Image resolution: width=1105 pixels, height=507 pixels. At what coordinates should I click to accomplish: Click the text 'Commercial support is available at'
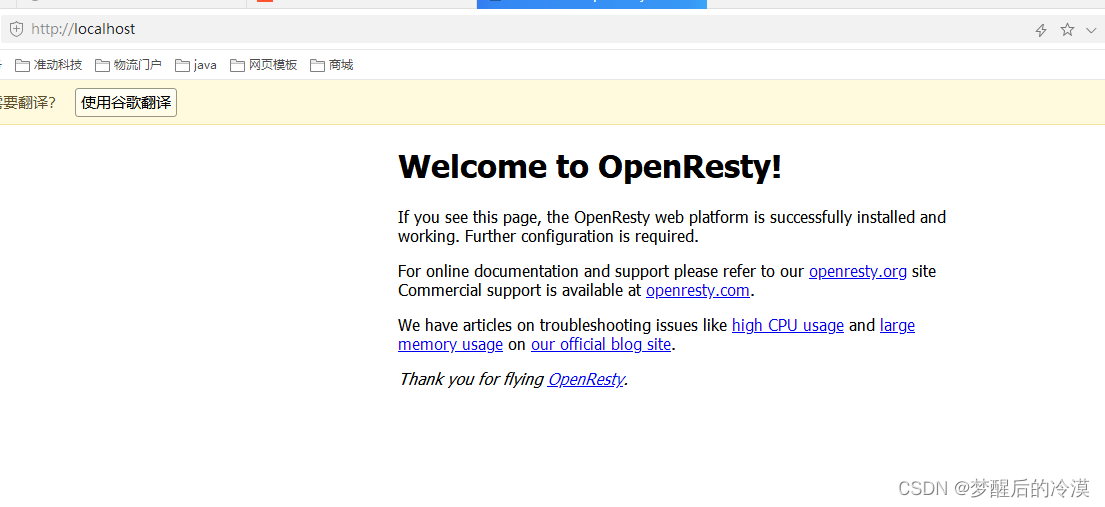[520, 291]
